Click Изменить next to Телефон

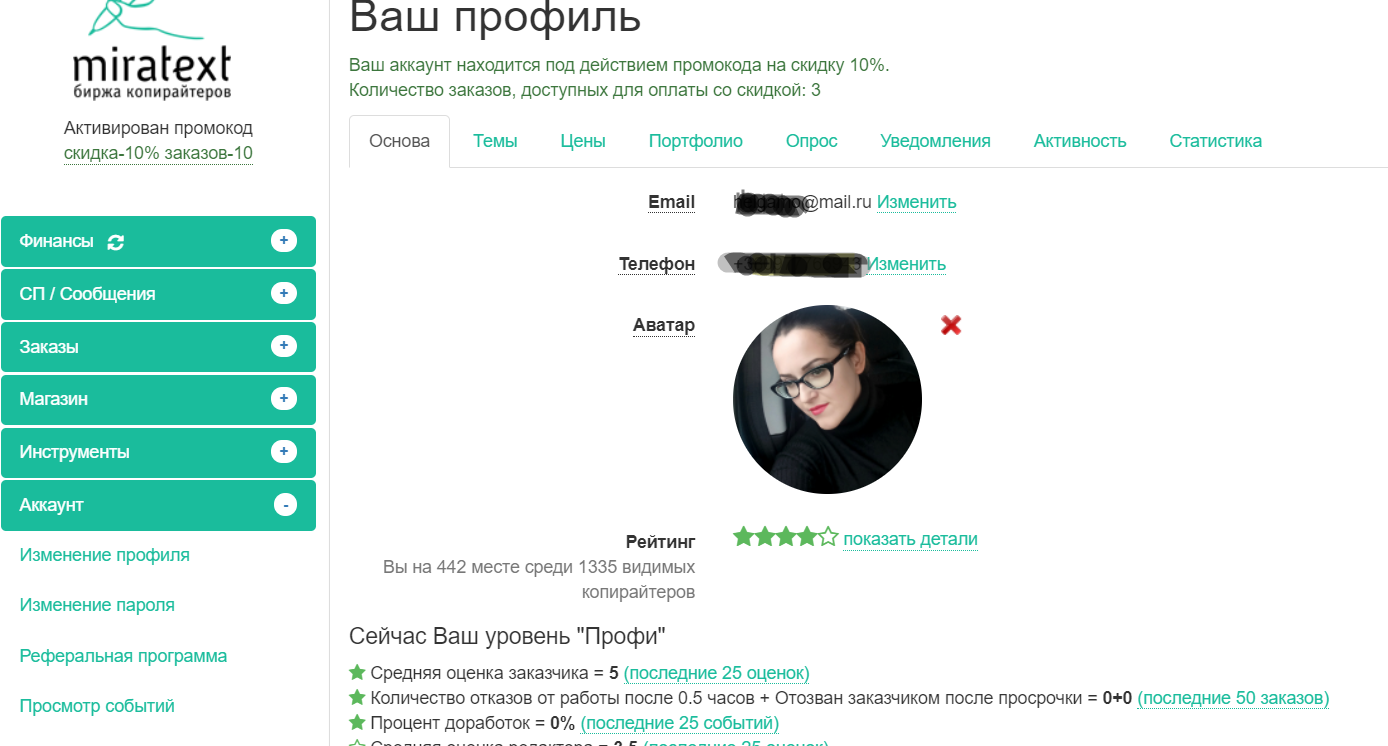pyautogui.click(x=906, y=264)
